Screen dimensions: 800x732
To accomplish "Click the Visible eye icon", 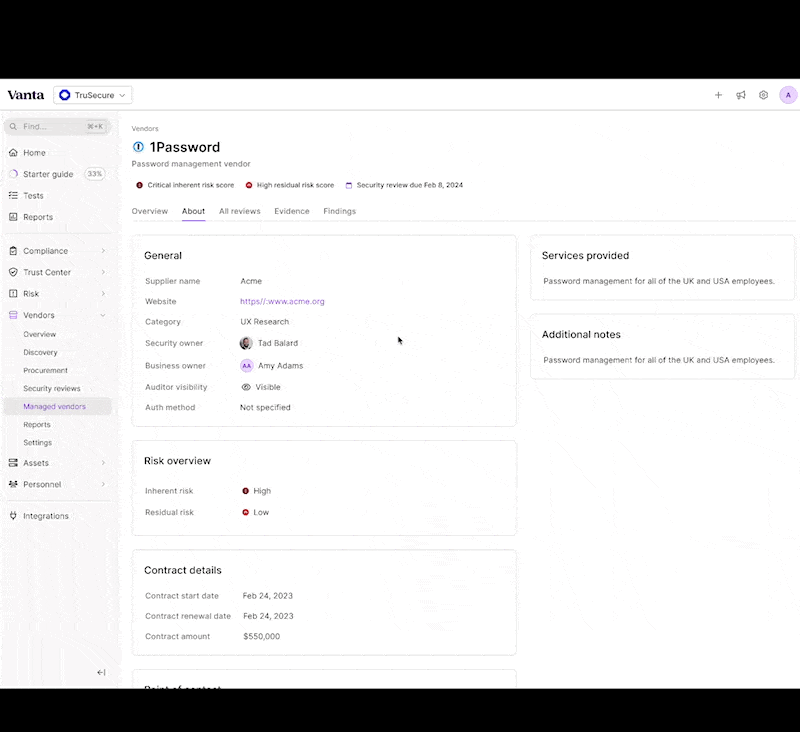I will tap(246, 387).
